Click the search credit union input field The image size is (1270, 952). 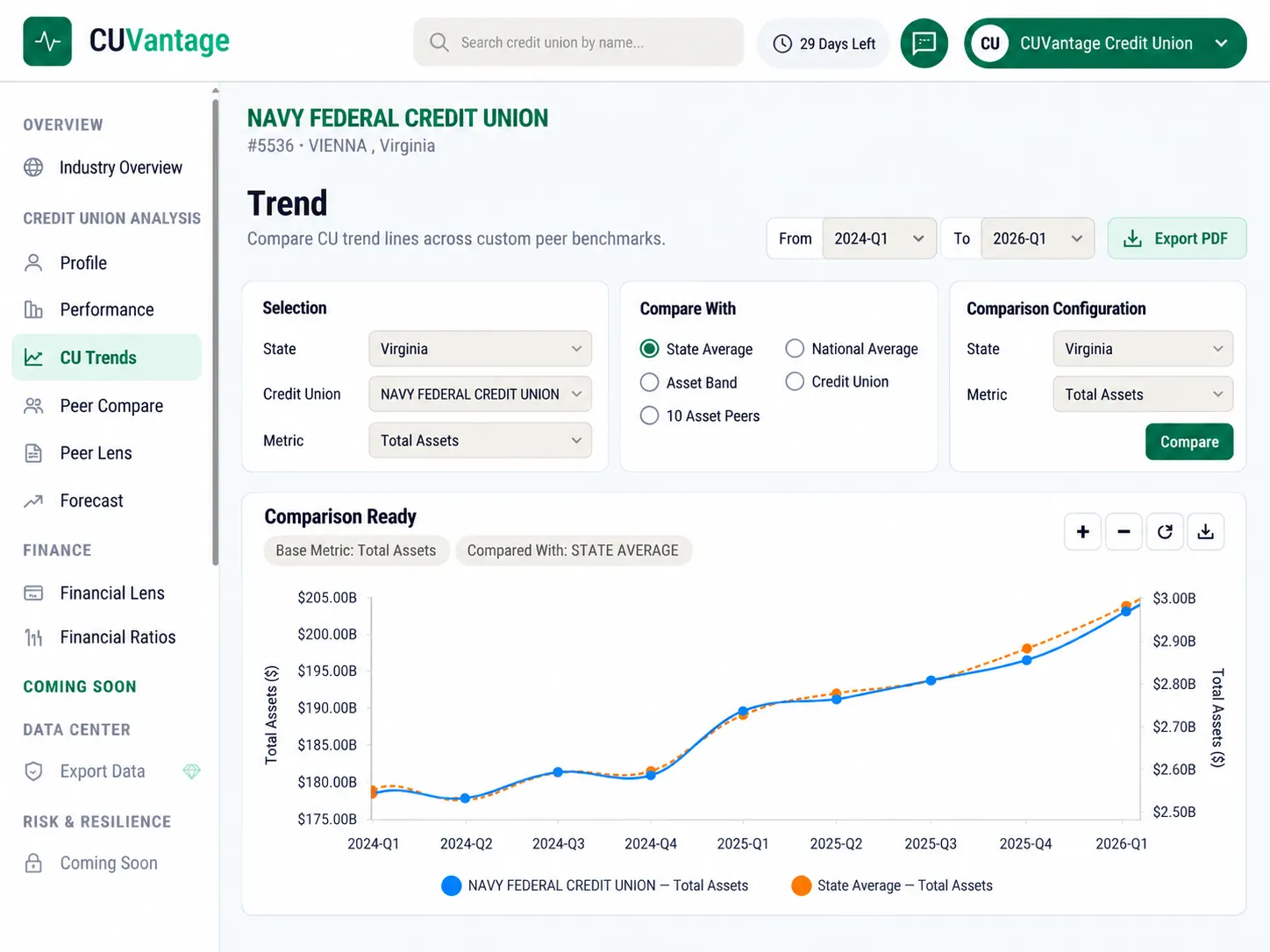coord(579,42)
